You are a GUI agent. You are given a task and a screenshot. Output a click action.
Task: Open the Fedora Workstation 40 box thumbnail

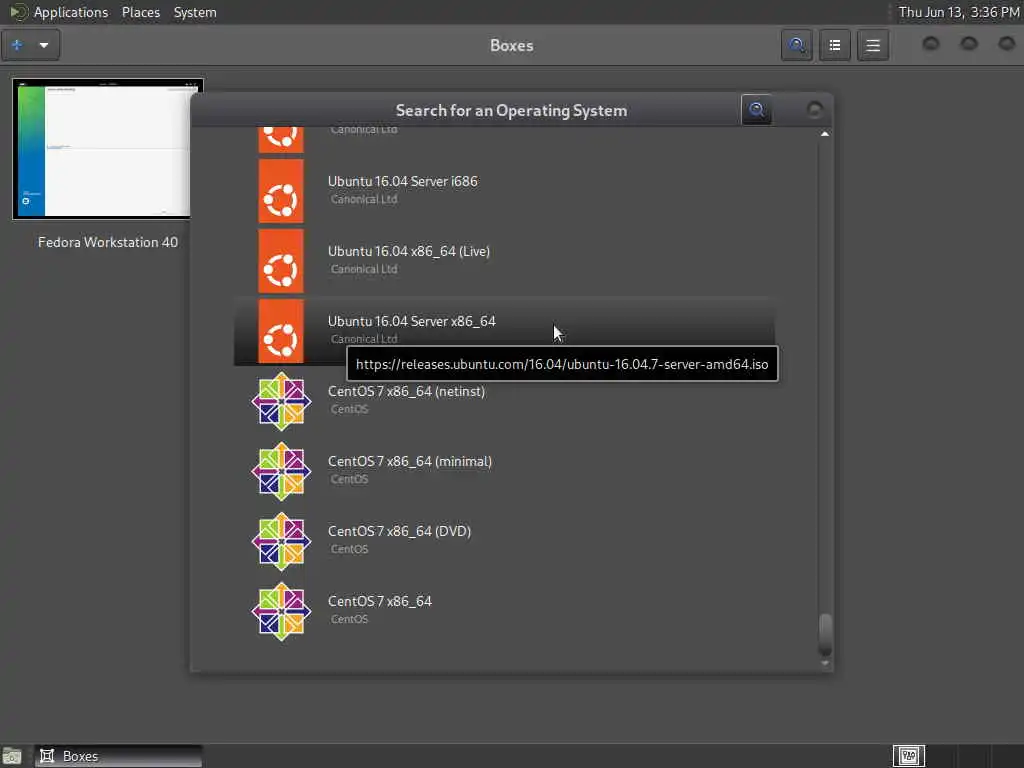click(104, 149)
